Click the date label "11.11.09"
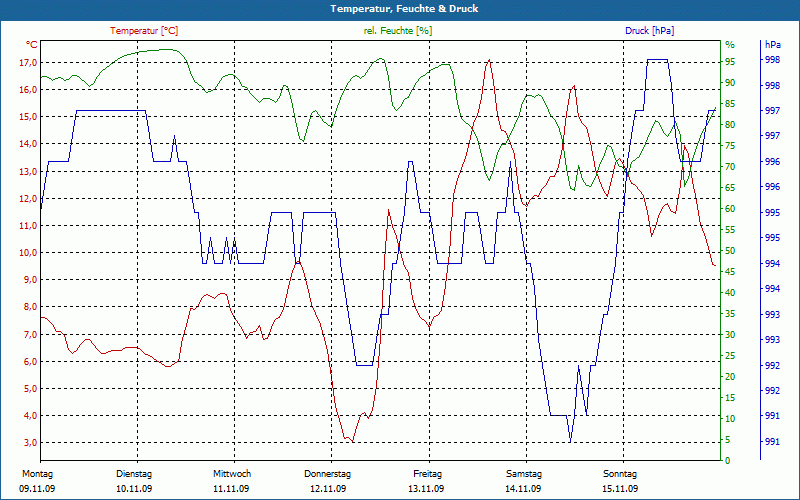Image resolution: width=800 pixels, height=500 pixels. [x=231, y=489]
